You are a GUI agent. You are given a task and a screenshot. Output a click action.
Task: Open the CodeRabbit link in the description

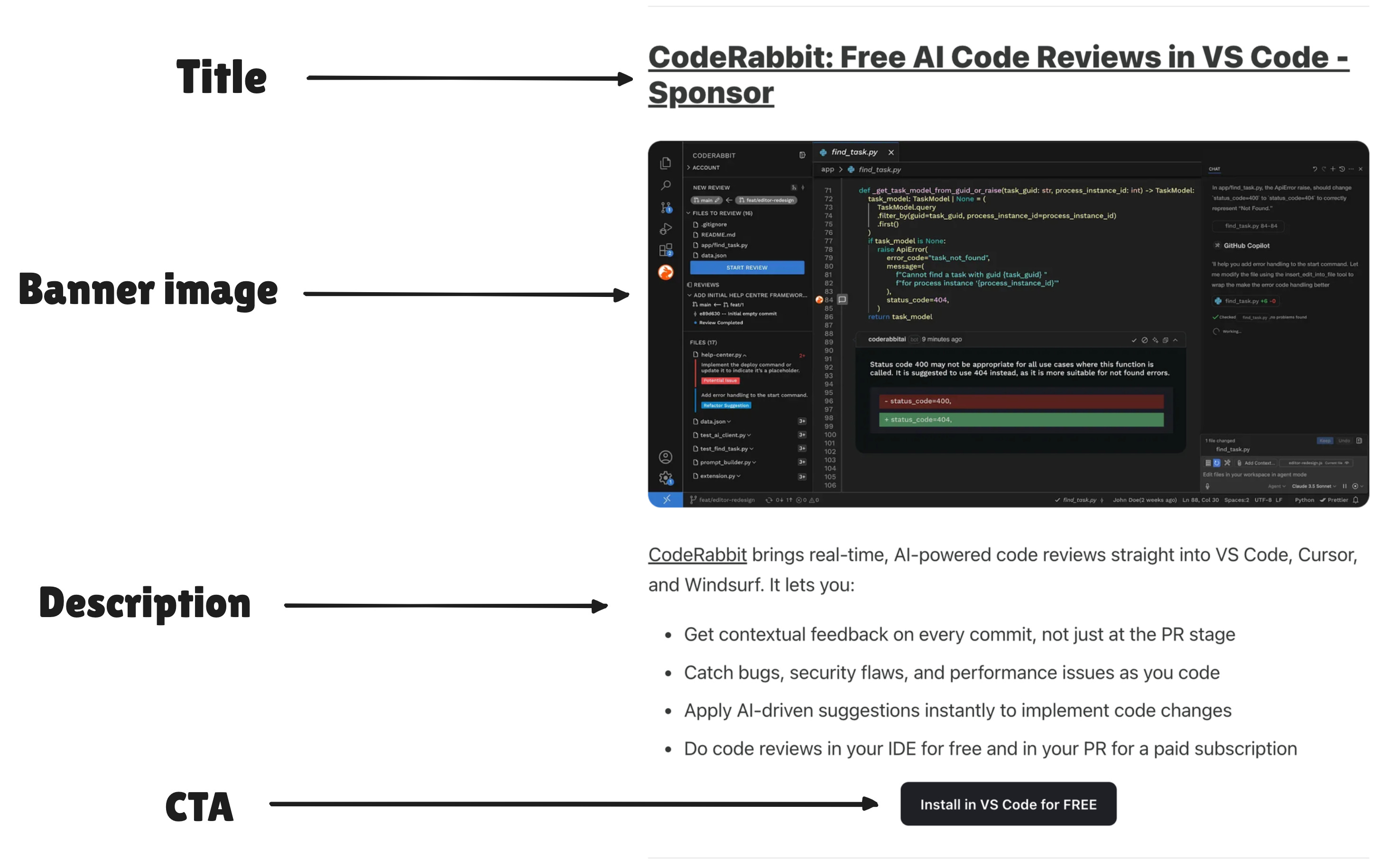pos(697,555)
